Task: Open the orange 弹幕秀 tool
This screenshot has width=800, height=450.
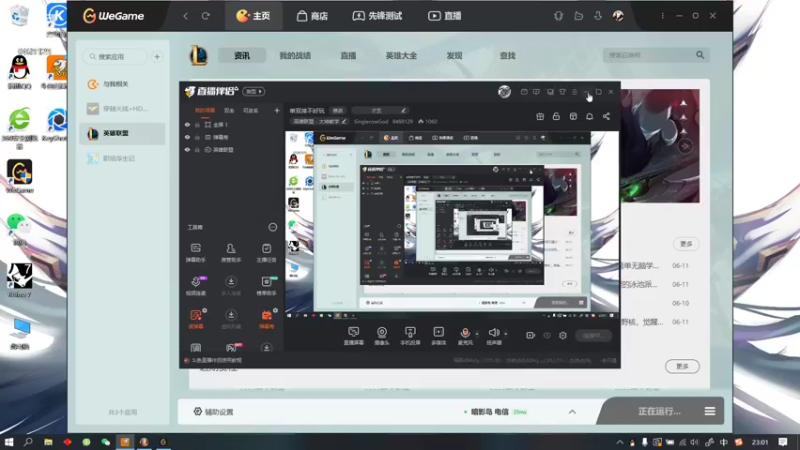Action: point(266,319)
